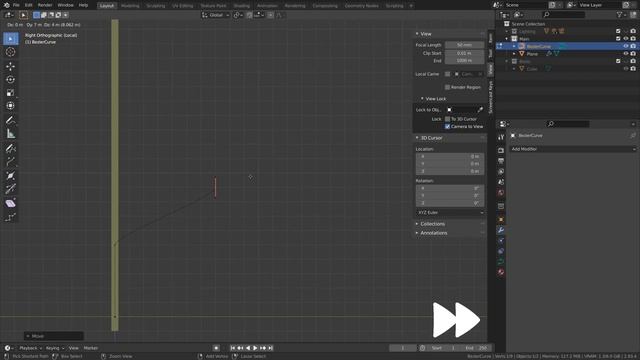Open the Object properties tab

501,220
